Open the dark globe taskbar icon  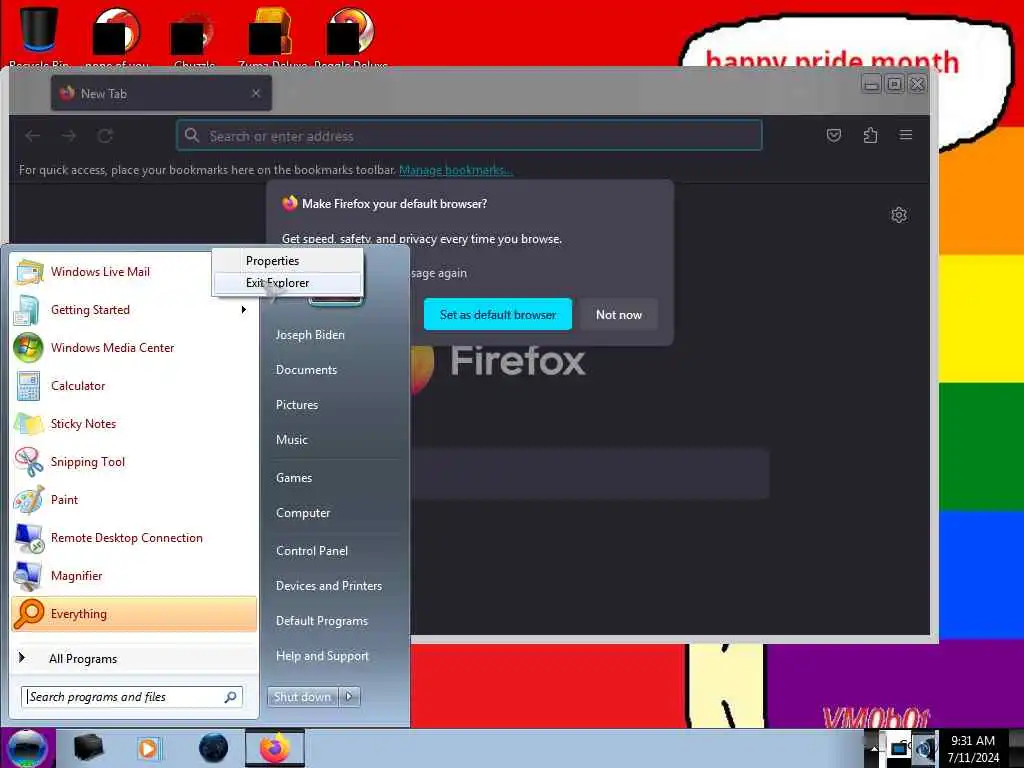click(213, 748)
